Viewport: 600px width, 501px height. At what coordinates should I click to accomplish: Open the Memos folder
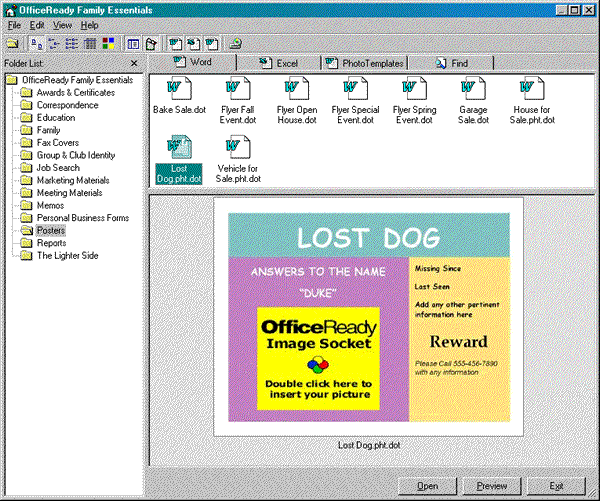pyautogui.click(x=42, y=206)
